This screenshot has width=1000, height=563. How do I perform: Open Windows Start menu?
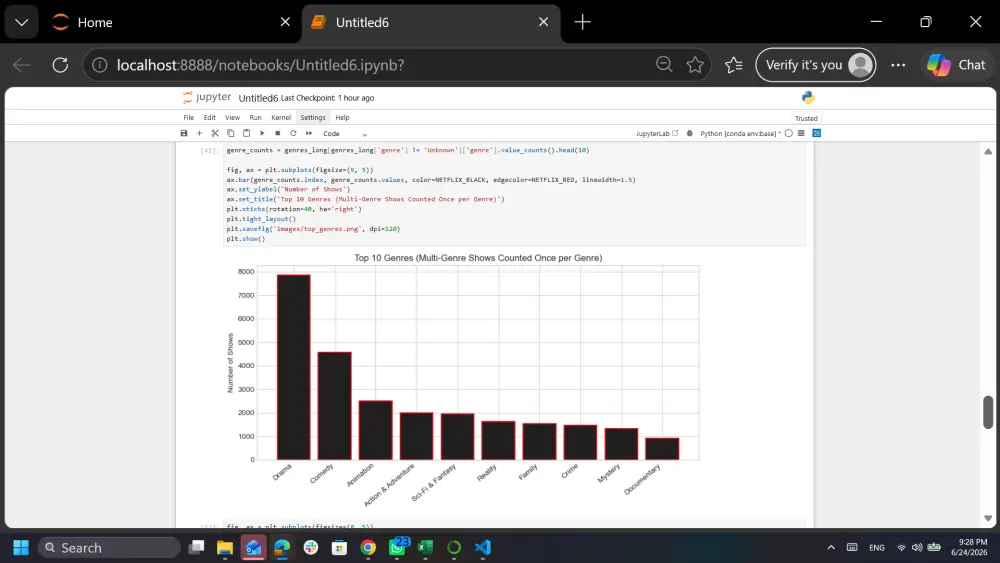(x=20, y=548)
